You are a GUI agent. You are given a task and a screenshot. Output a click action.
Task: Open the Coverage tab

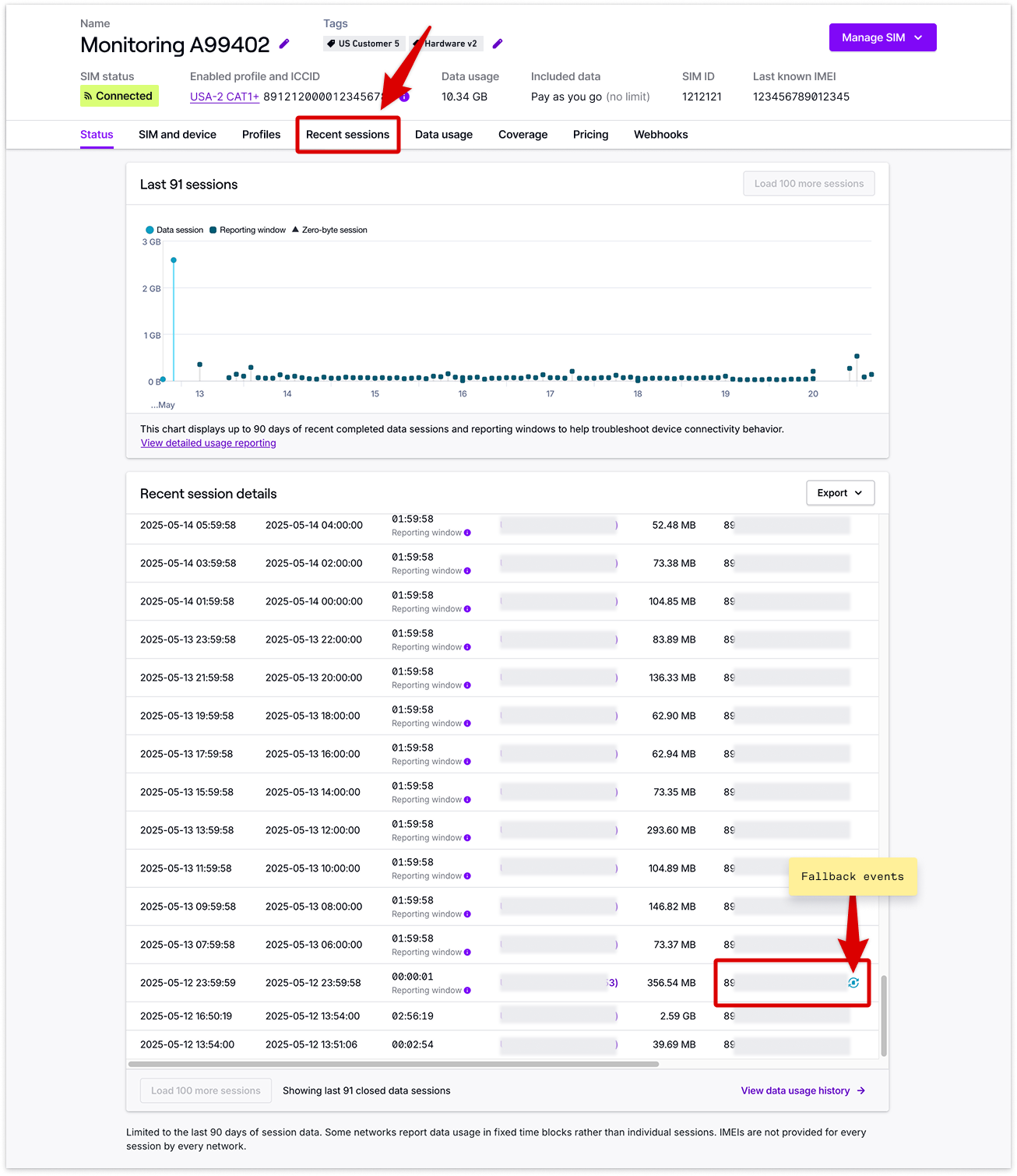pos(523,135)
